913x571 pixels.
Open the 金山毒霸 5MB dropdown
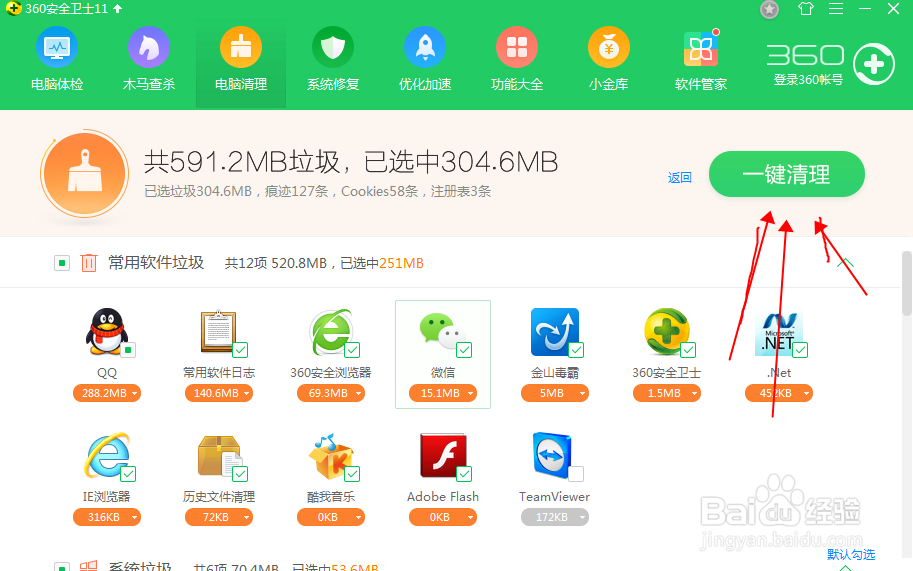[555, 393]
